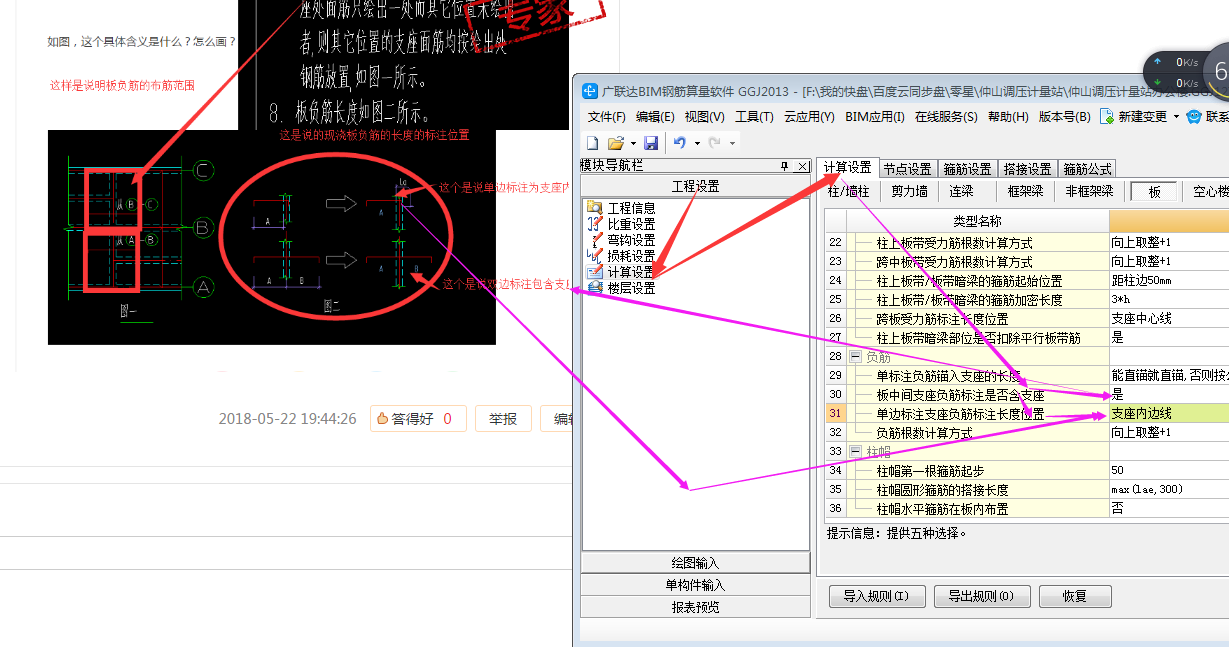Select 非框架梁 component category
The width and height of the screenshot is (1229, 647).
pyautogui.click(x=1089, y=191)
